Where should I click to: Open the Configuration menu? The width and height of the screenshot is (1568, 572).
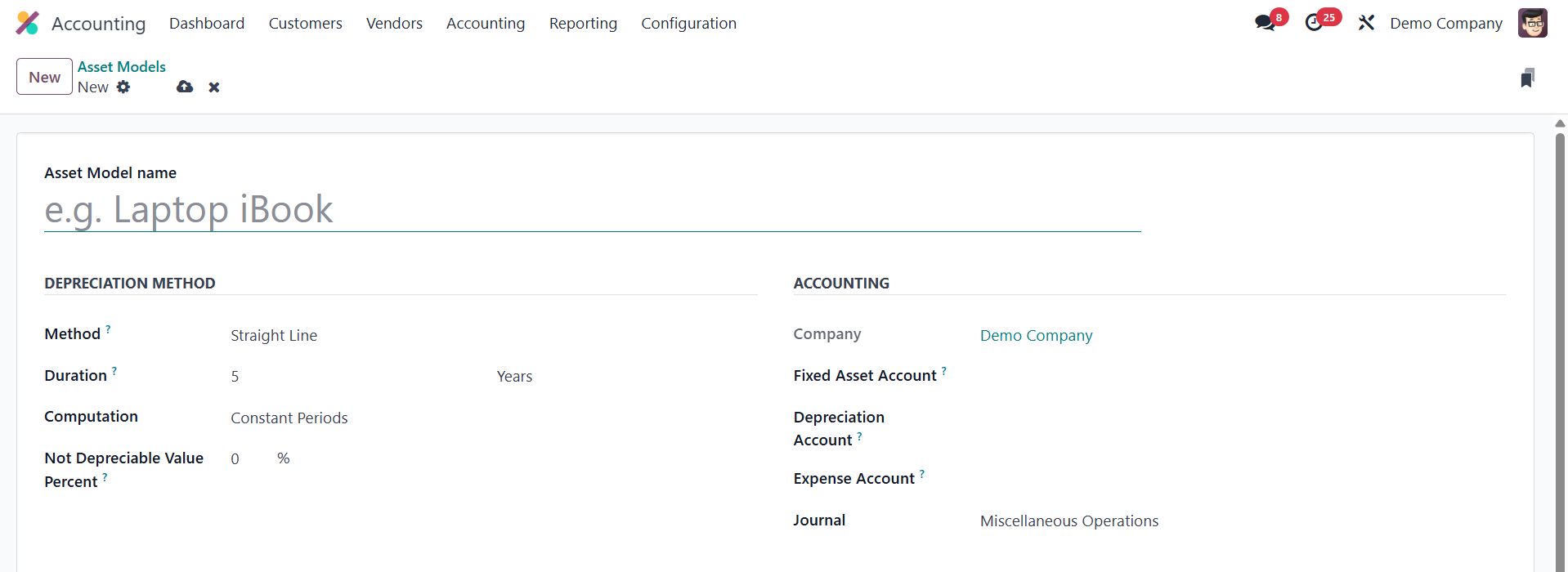[688, 24]
